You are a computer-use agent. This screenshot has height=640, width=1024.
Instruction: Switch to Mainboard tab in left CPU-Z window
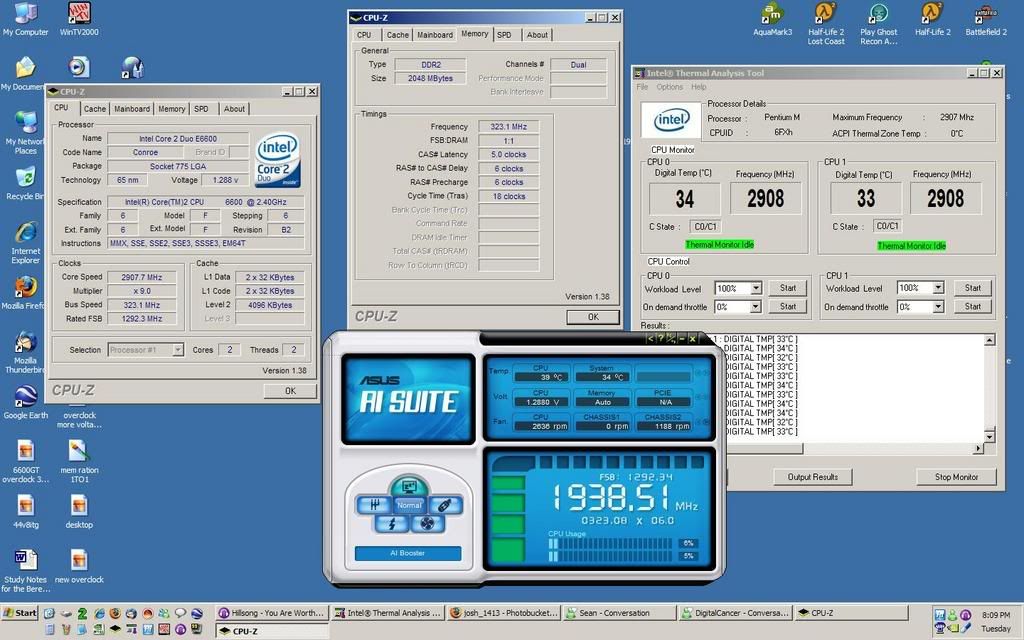[132, 109]
